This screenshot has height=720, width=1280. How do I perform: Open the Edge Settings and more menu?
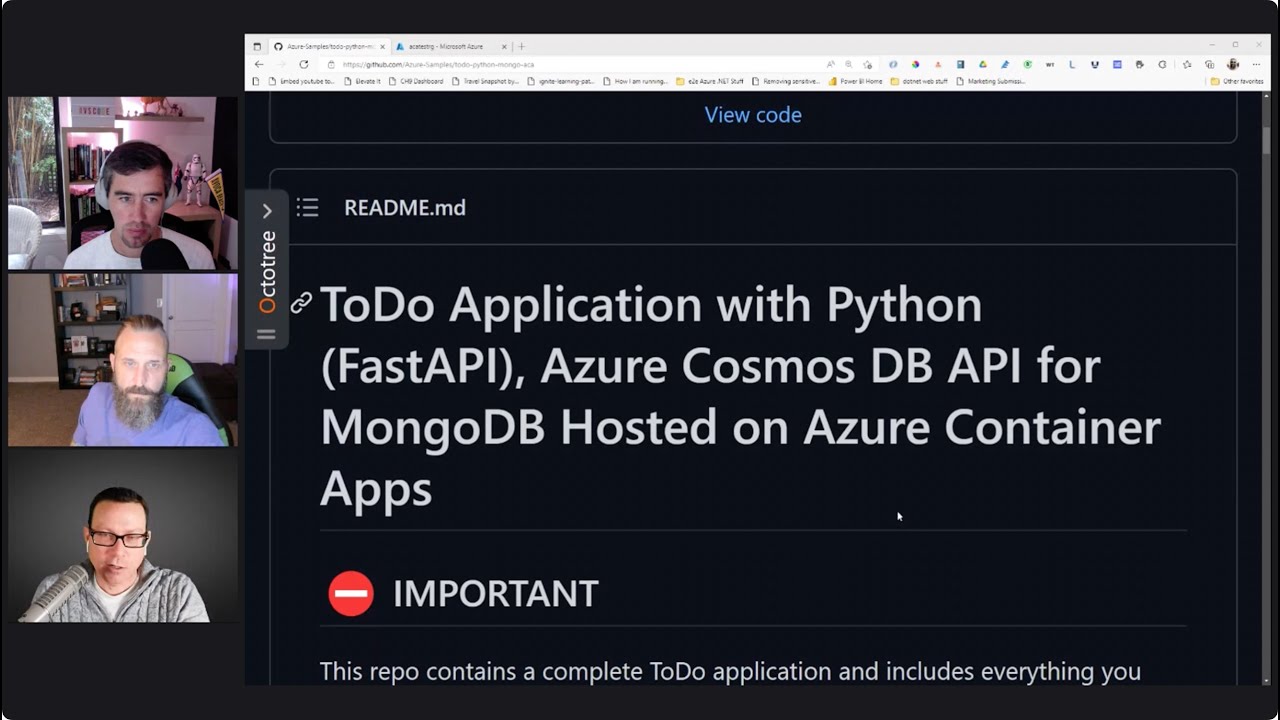(x=1256, y=64)
